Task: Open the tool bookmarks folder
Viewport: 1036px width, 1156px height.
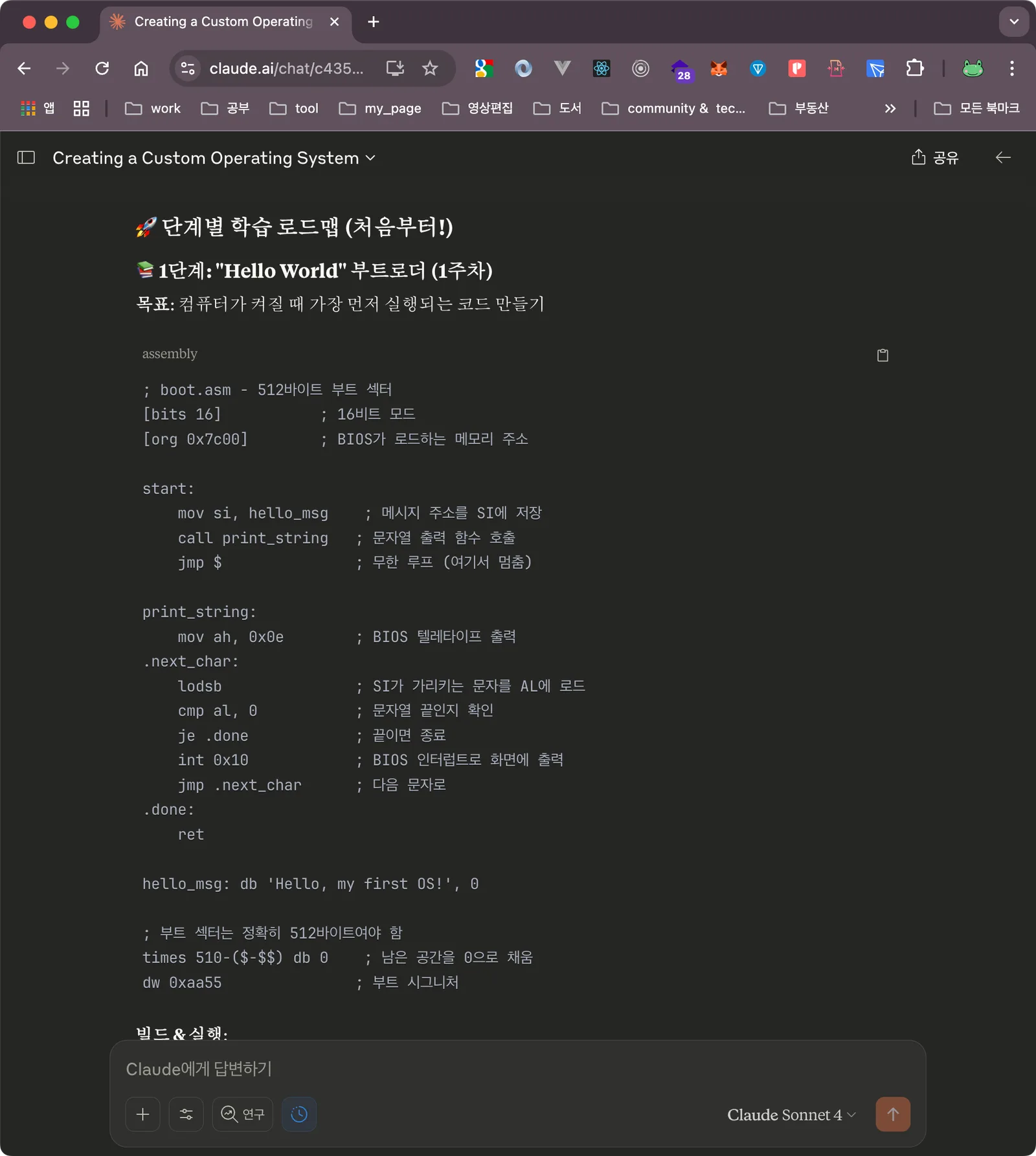Action: [294, 108]
